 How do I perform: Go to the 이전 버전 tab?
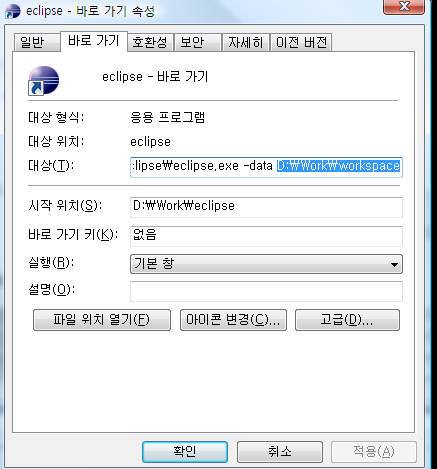coord(301,42)
